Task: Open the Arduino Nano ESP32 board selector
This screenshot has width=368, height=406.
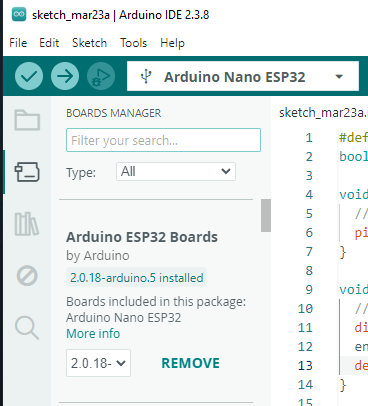Action: [243, 76]
